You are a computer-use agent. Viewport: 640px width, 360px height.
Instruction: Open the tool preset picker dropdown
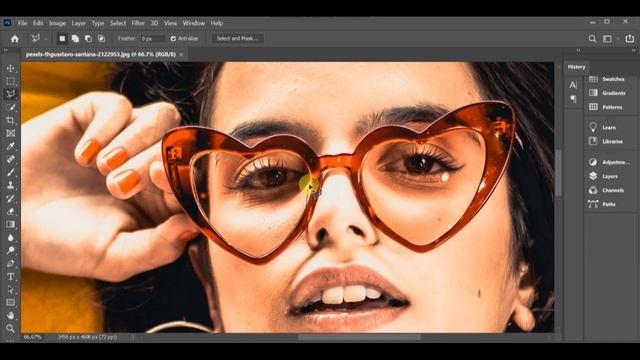(x=46, y=39)
